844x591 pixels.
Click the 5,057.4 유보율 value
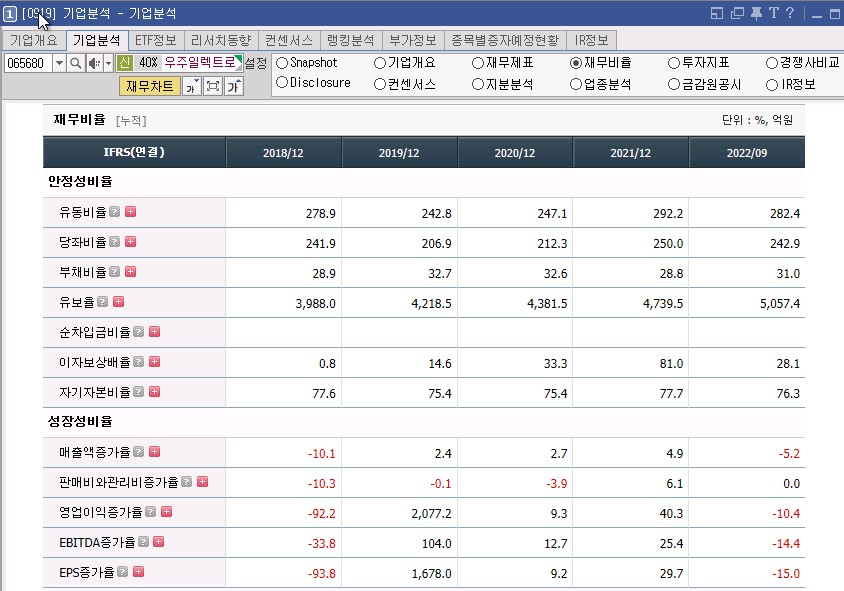point(779,304)
